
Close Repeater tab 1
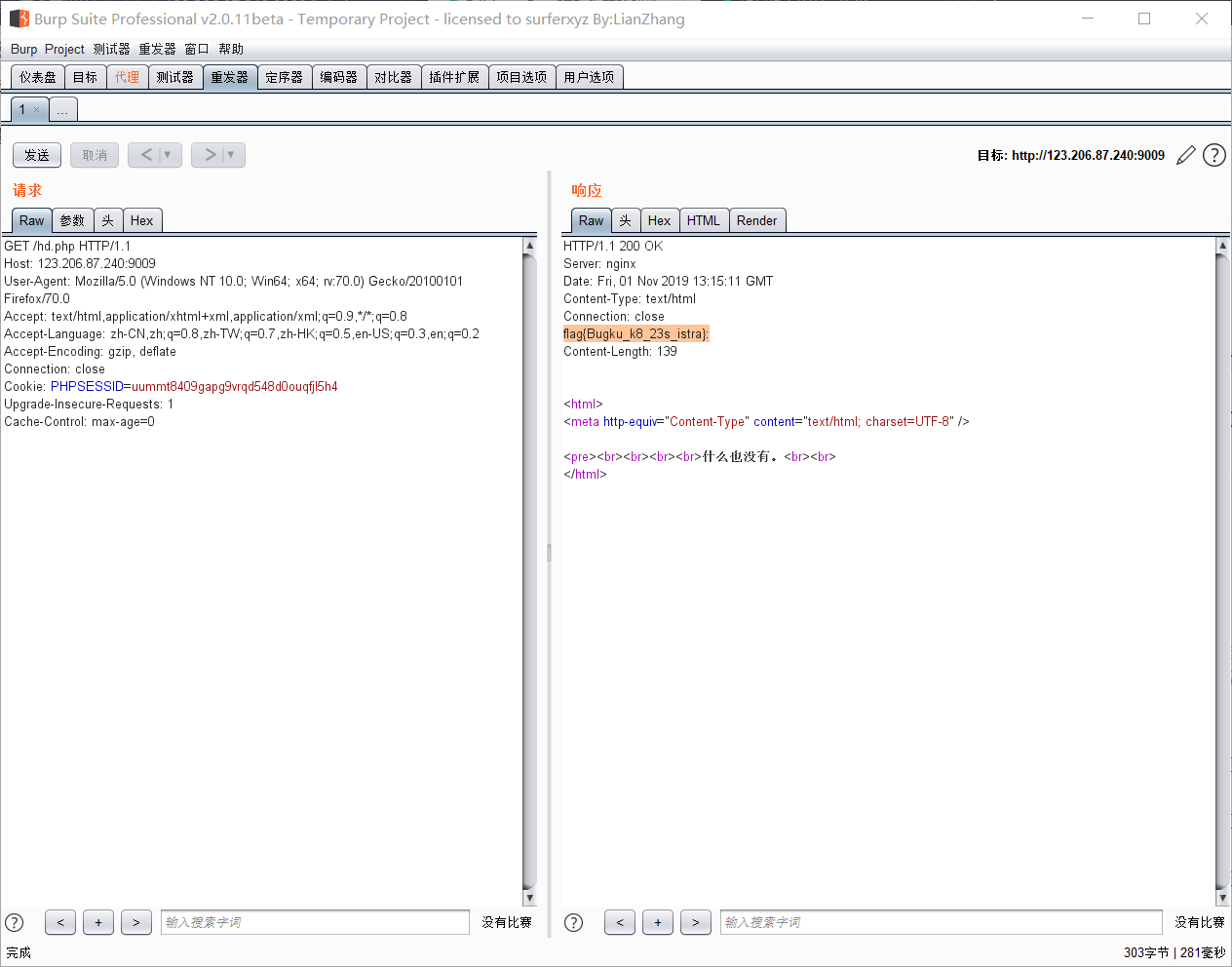[37, 110]
